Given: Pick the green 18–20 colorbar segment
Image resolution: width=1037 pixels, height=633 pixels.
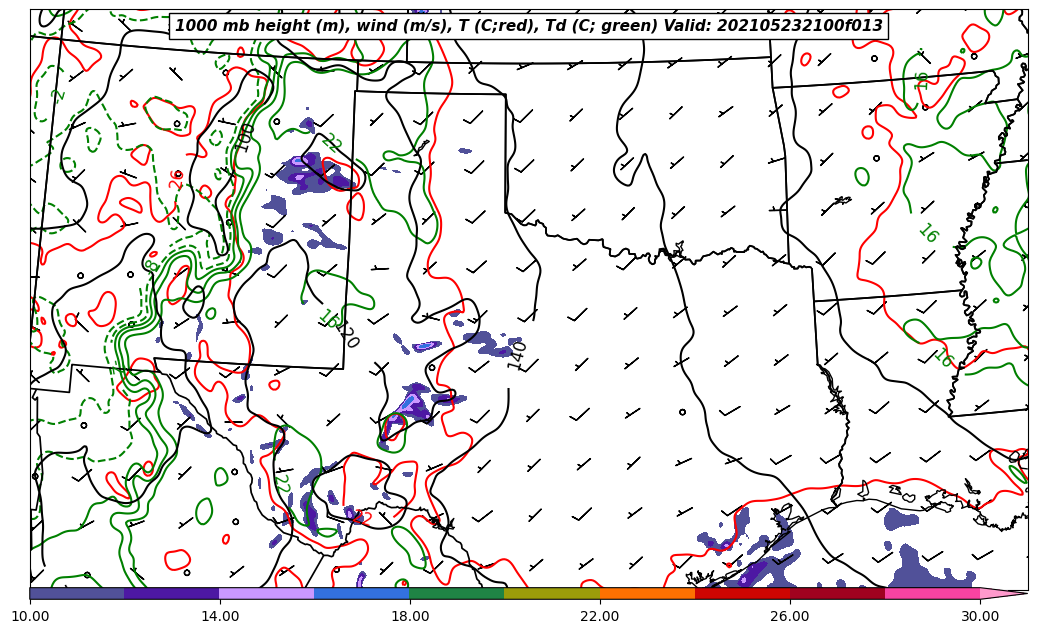Looking at the screenshot, I should [456, 593].
